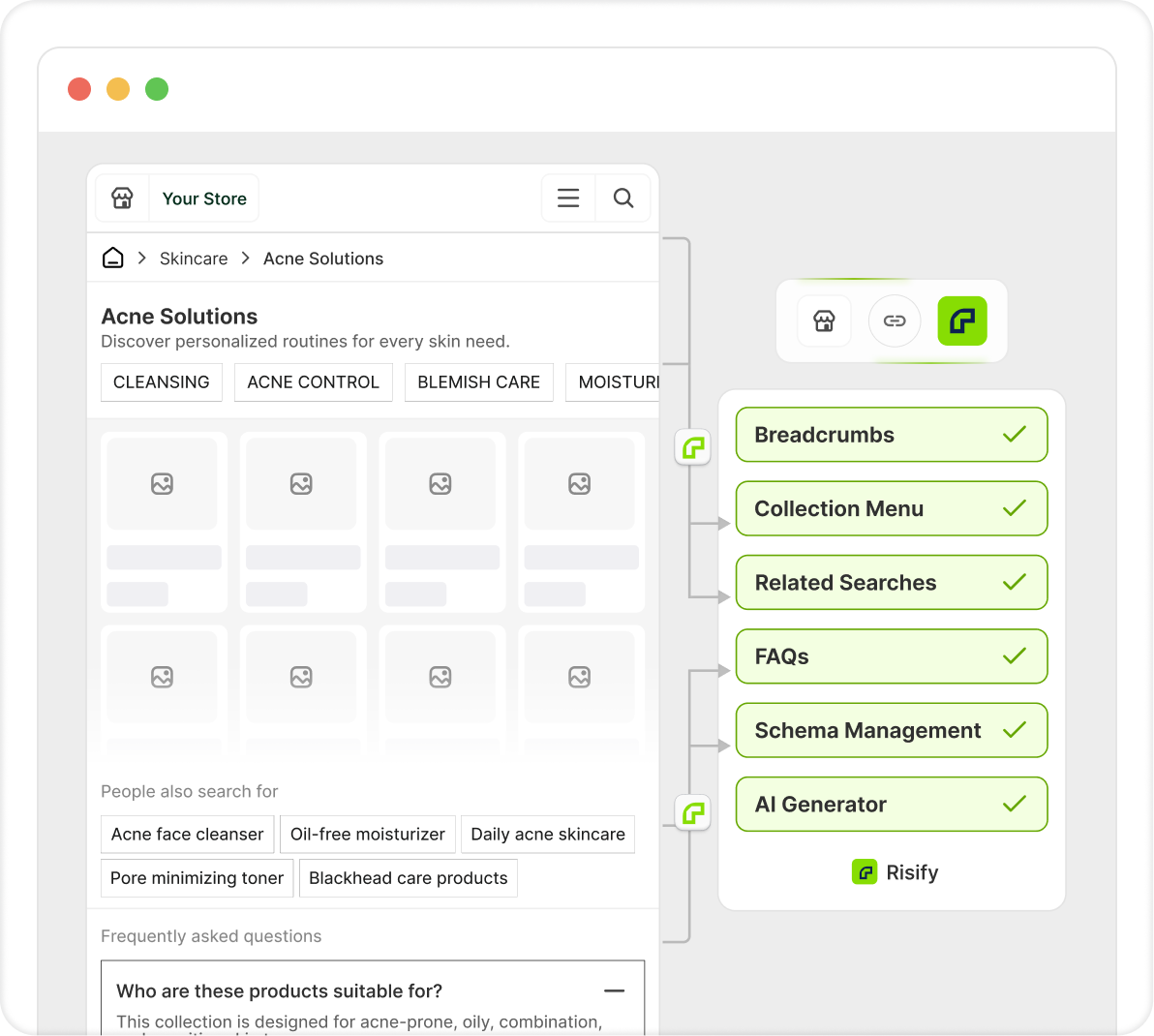Select the green Risify badge icon
This screenshot has width=1154, height=1036.
coord(961,320)
